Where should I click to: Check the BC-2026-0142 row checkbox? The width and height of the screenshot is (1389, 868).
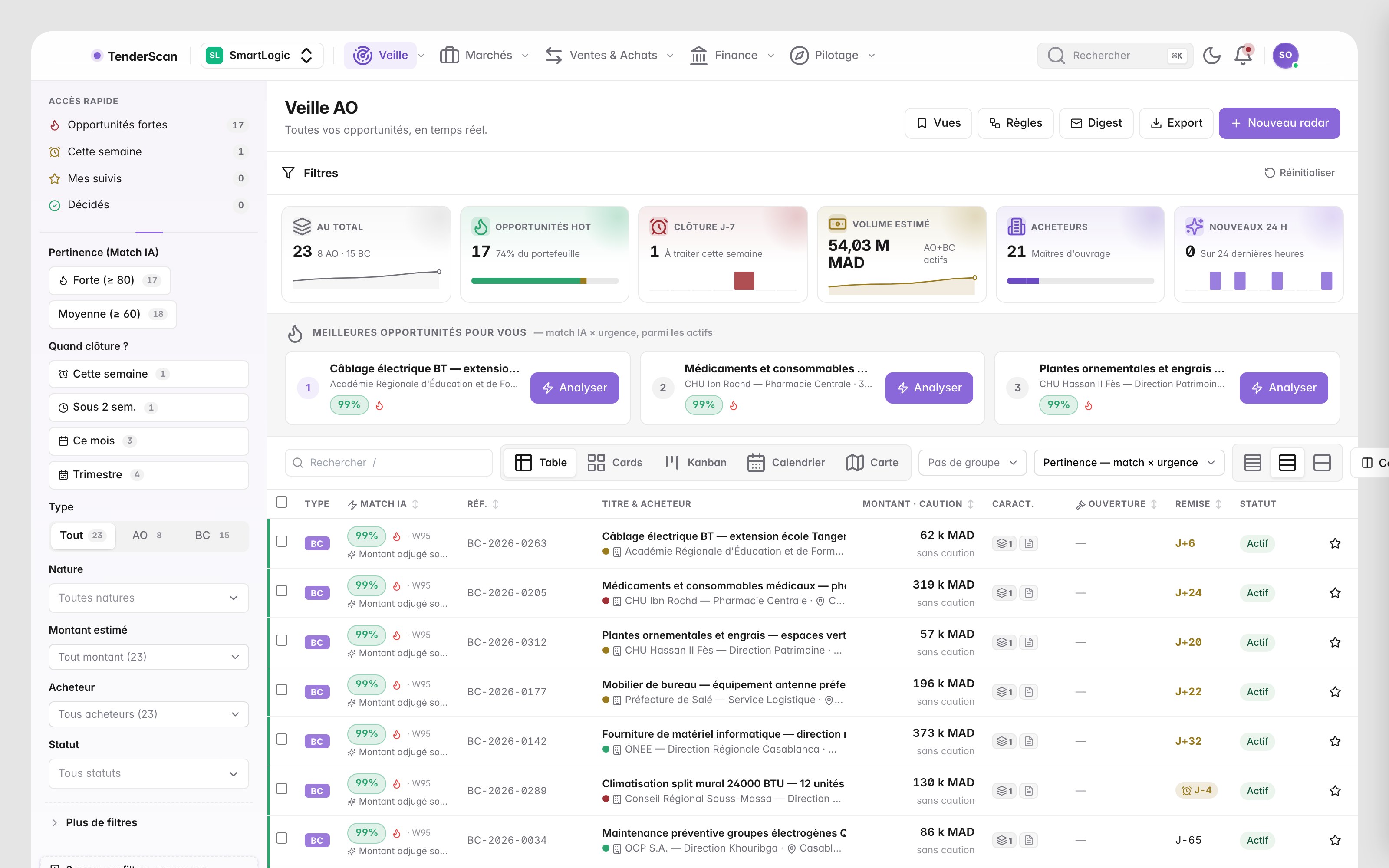tap(282, 740)
